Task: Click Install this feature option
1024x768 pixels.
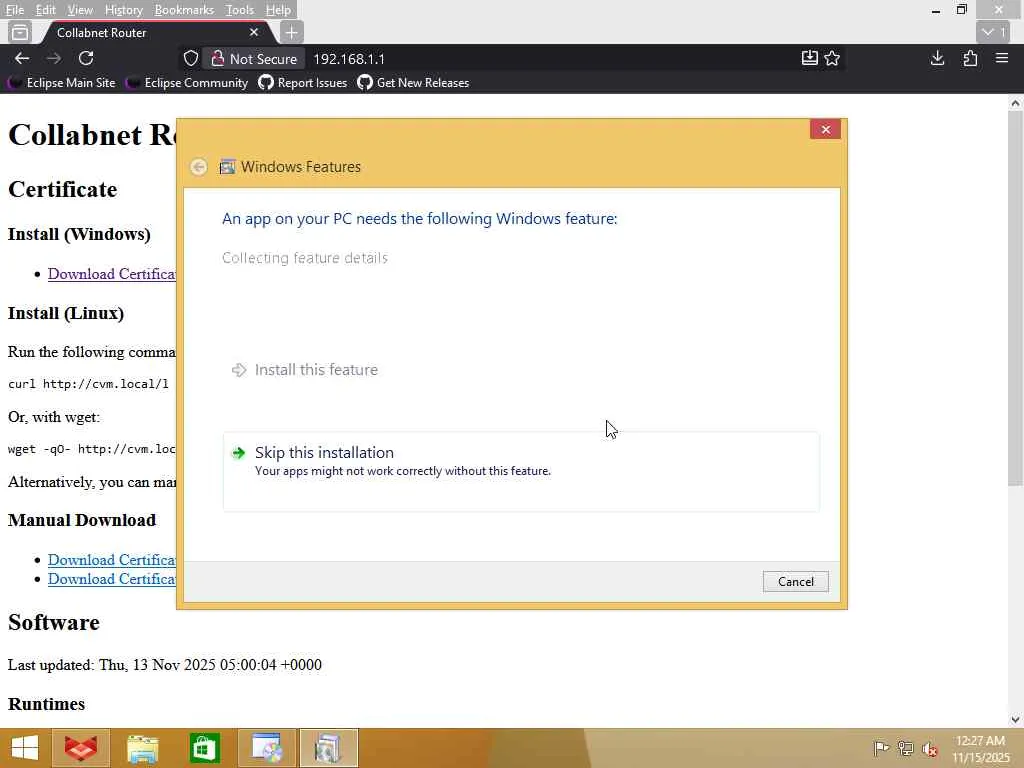Action: tap(305, 370)
